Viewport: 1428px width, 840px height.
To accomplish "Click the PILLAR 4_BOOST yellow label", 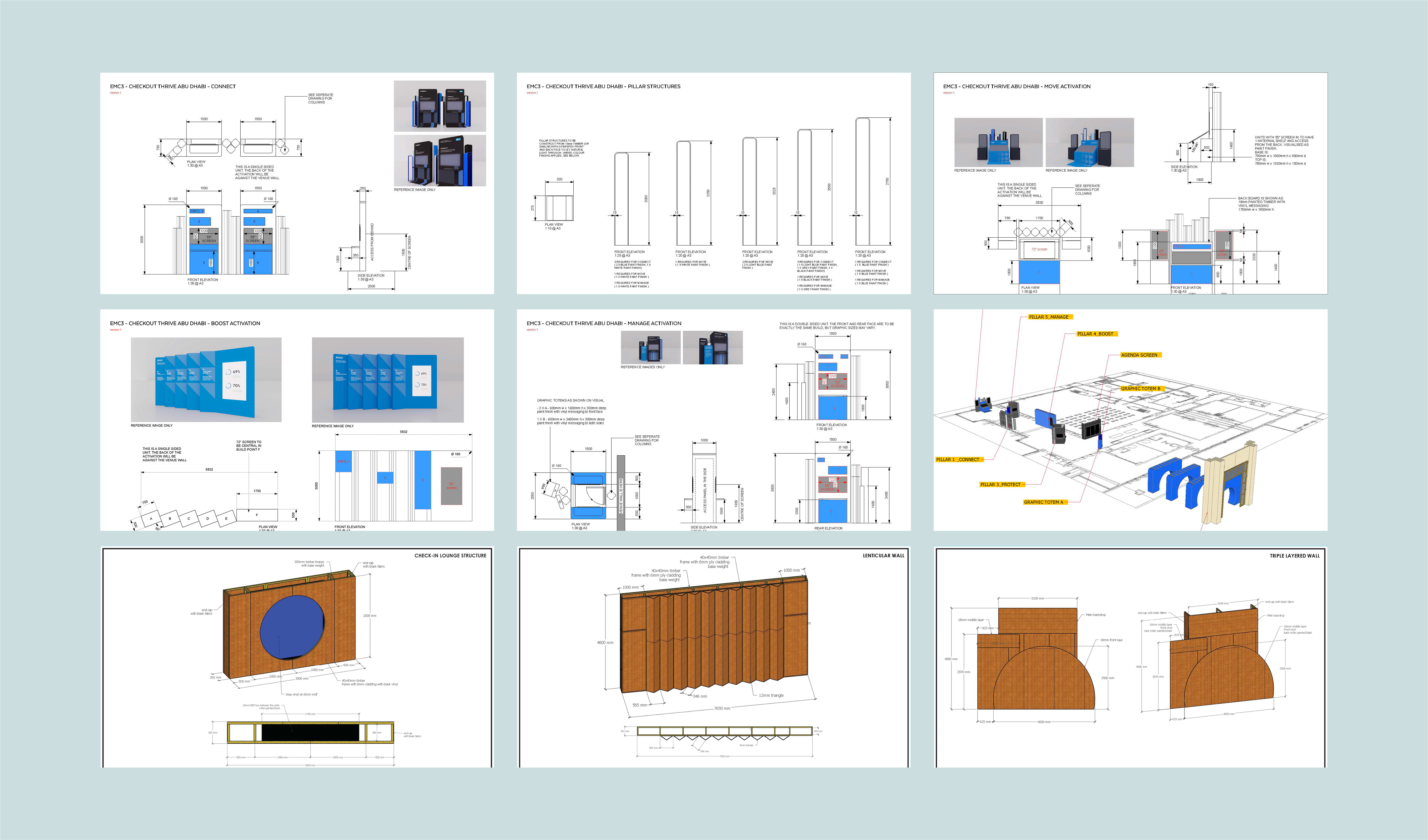I will [1097, 334].
